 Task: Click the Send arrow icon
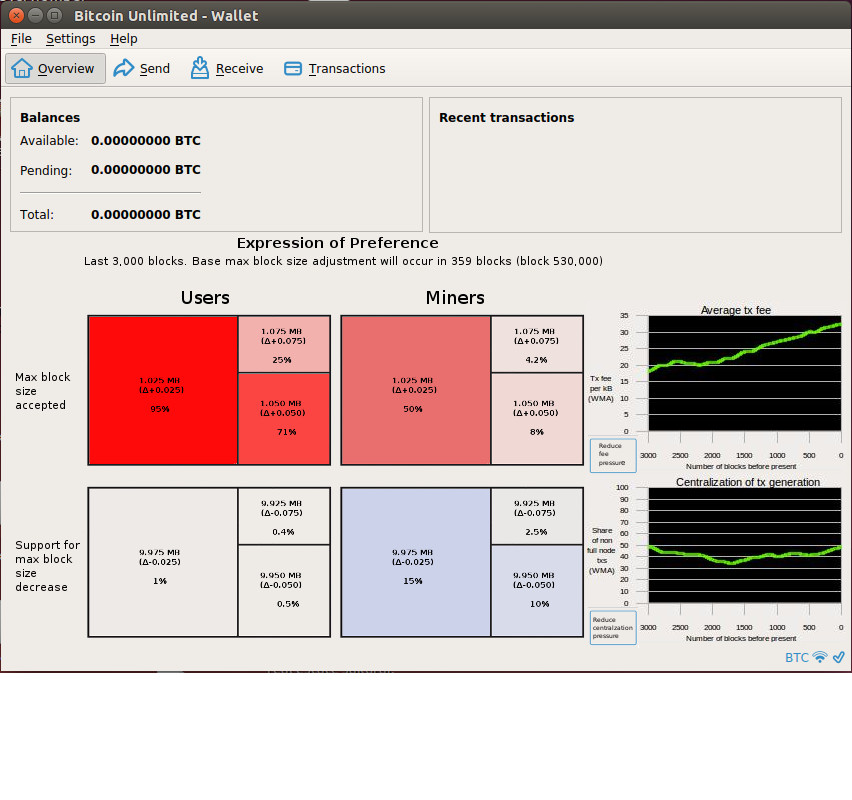(123, 68)
